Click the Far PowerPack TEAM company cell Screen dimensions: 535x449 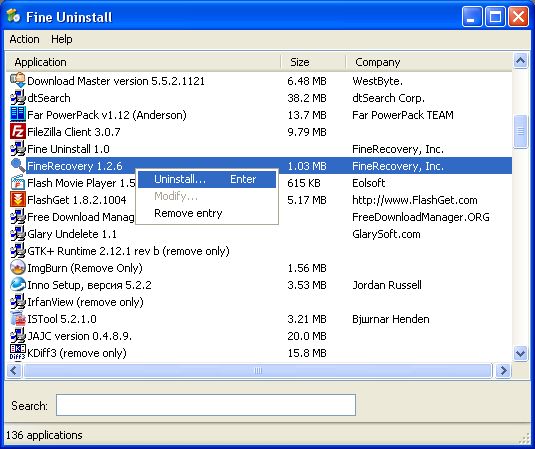[403, 115]
